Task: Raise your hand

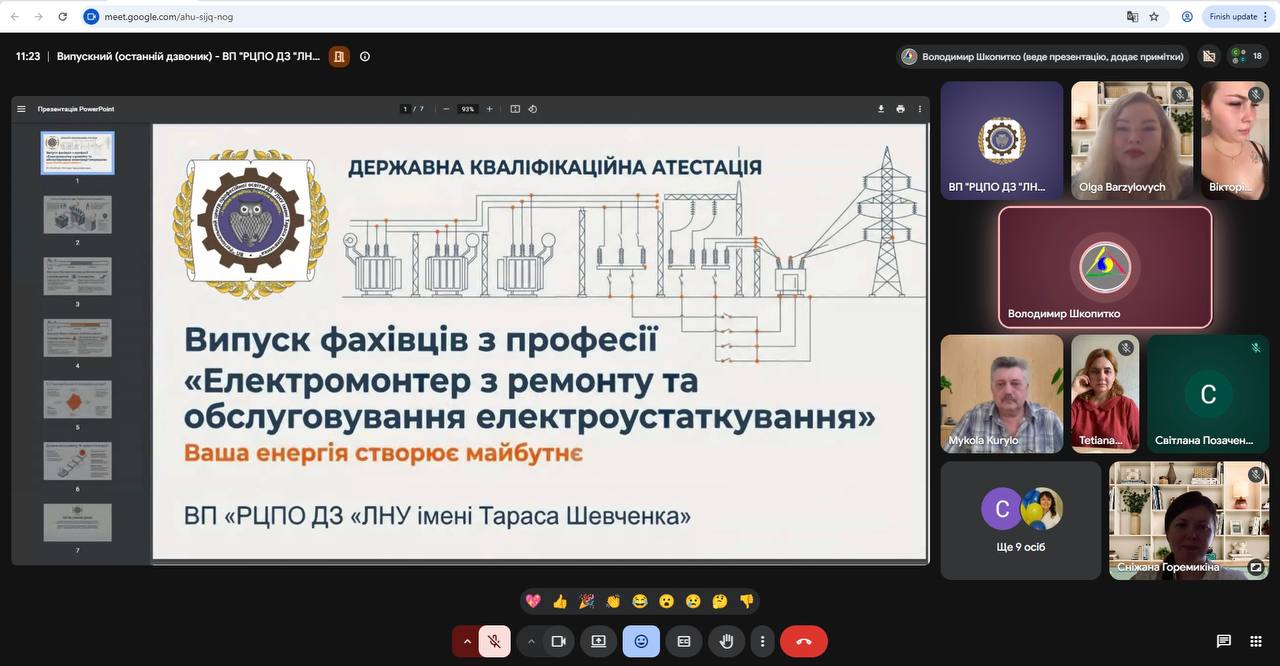Action: coord(727,641)
